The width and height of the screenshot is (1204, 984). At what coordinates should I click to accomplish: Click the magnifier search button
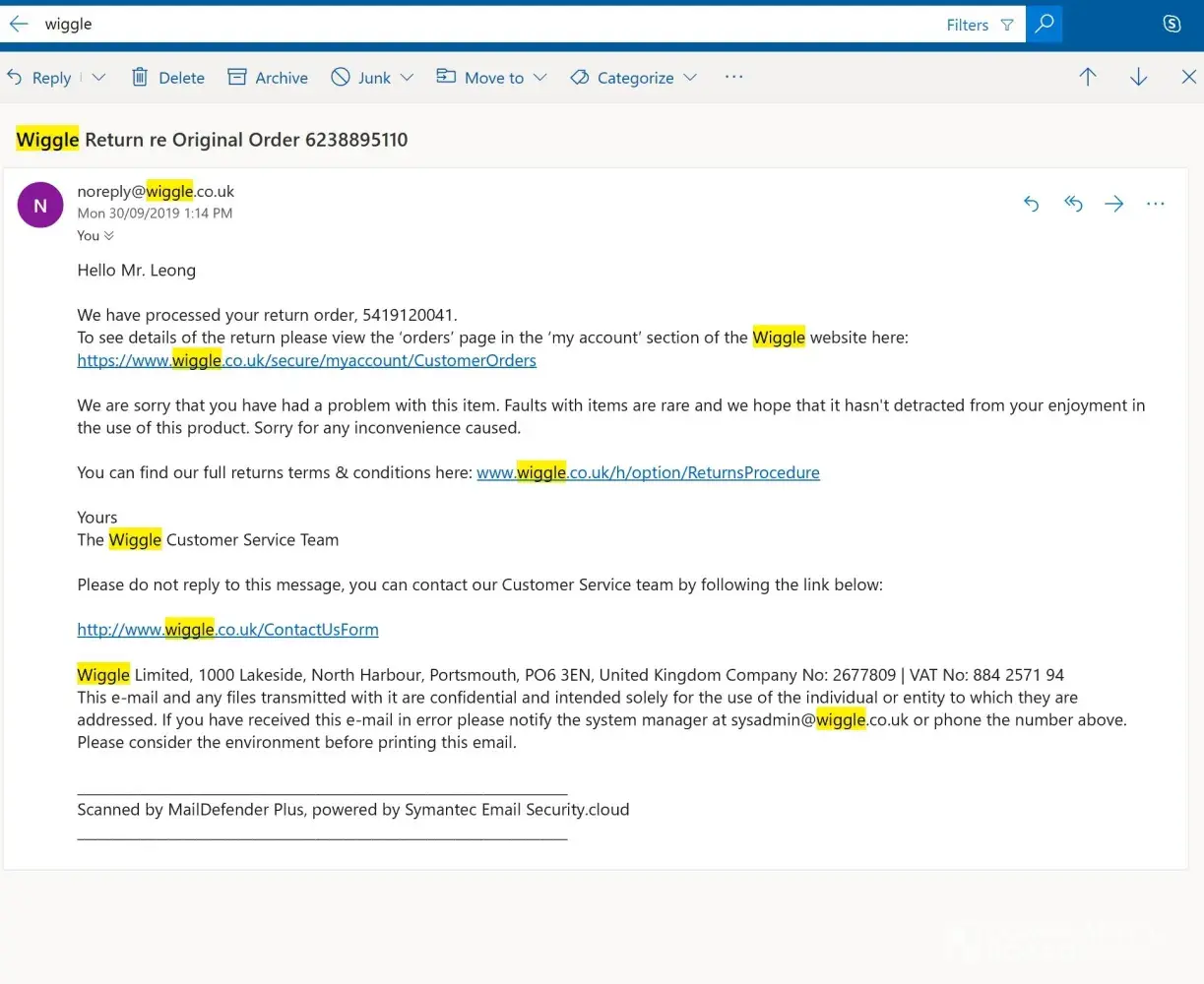click(1044, 25)
